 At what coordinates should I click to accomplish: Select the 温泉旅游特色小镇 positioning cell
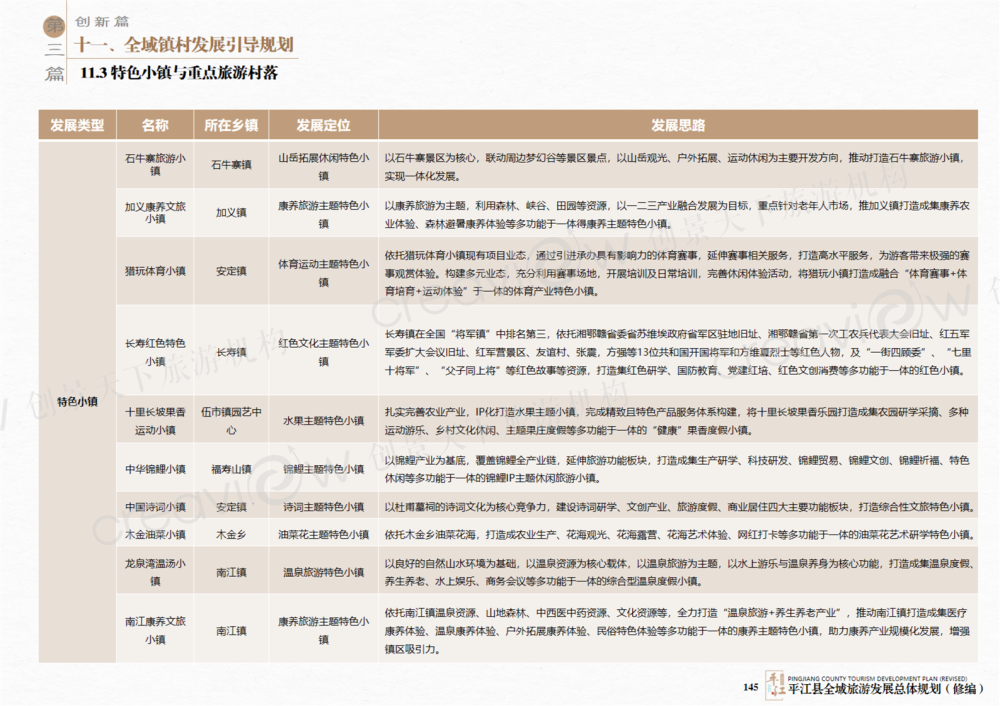323,572
